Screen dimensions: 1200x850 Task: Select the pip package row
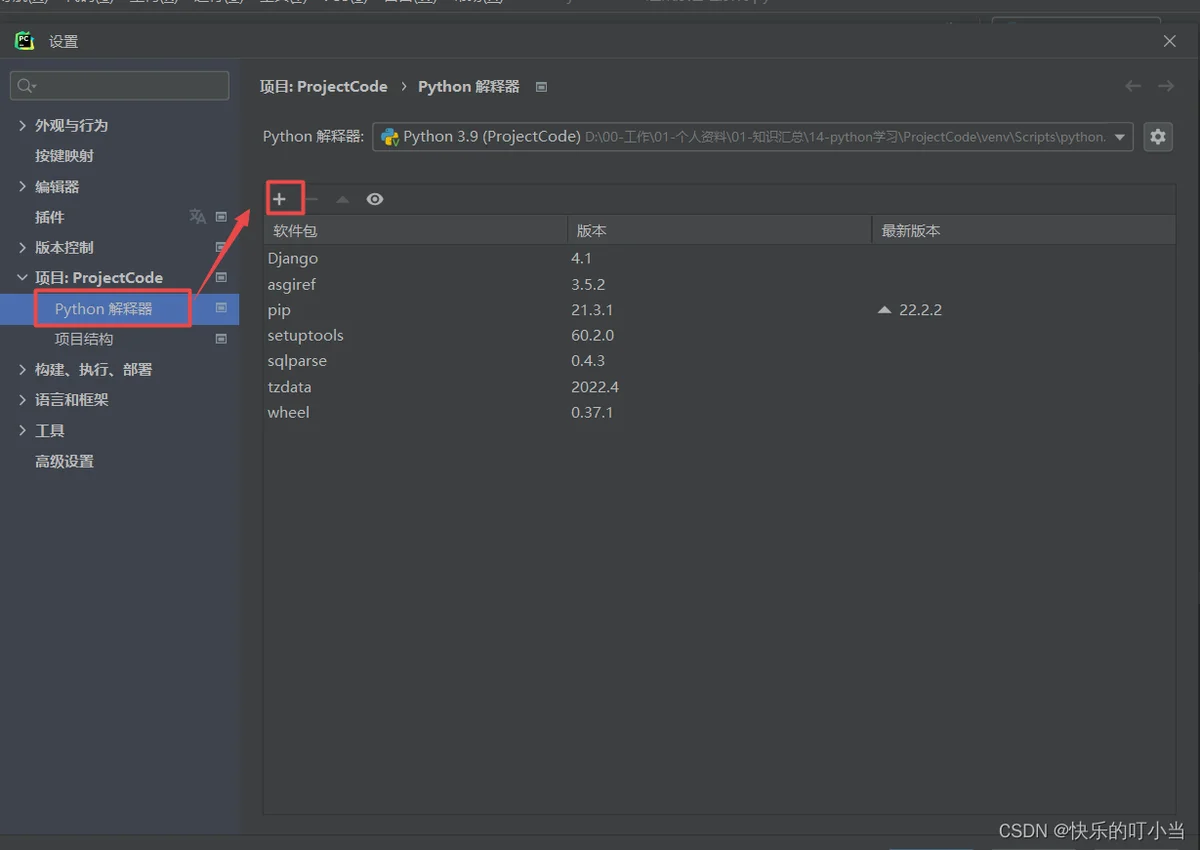[x=720, y=310]
